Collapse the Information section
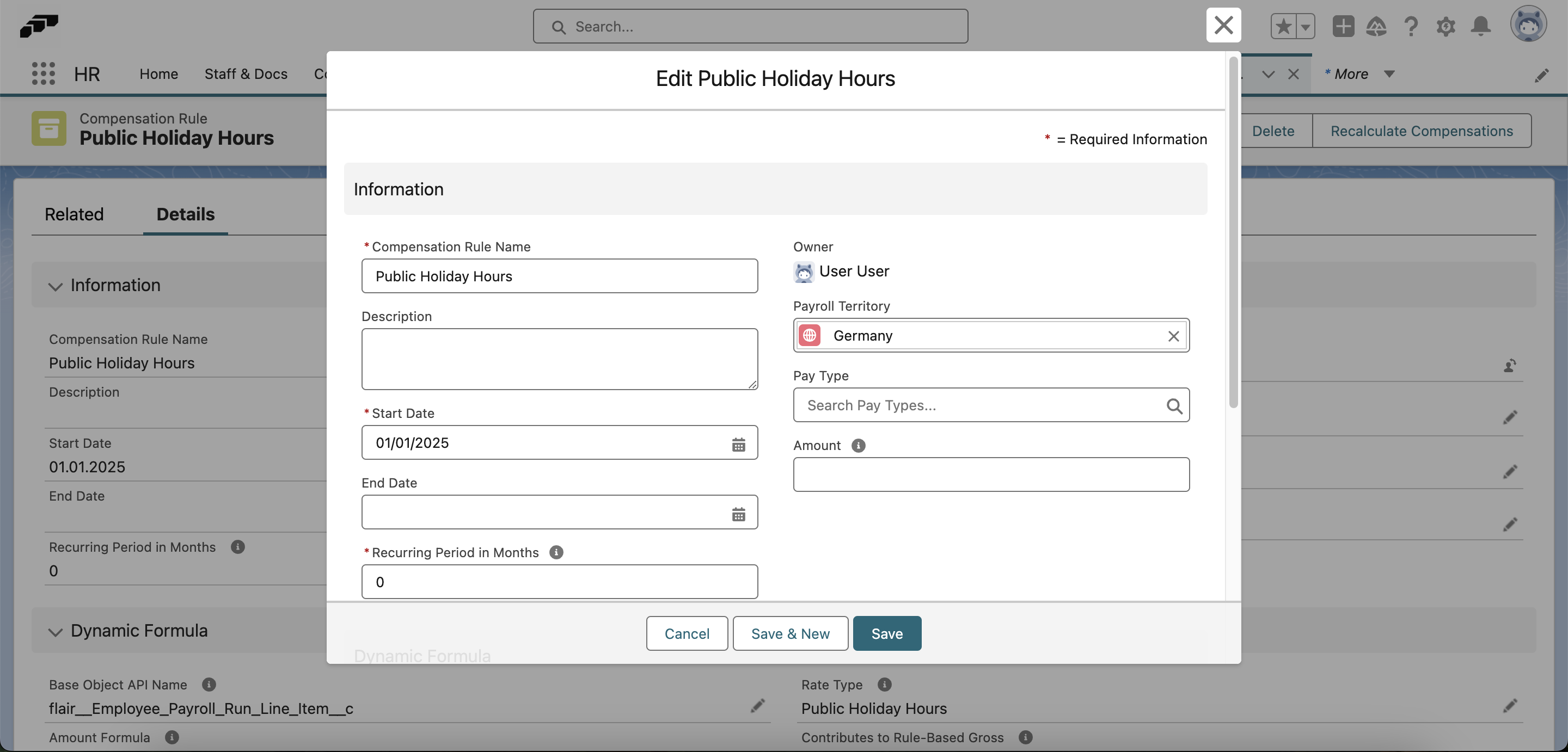This screenshot has width=1568, height=752. 55,287
